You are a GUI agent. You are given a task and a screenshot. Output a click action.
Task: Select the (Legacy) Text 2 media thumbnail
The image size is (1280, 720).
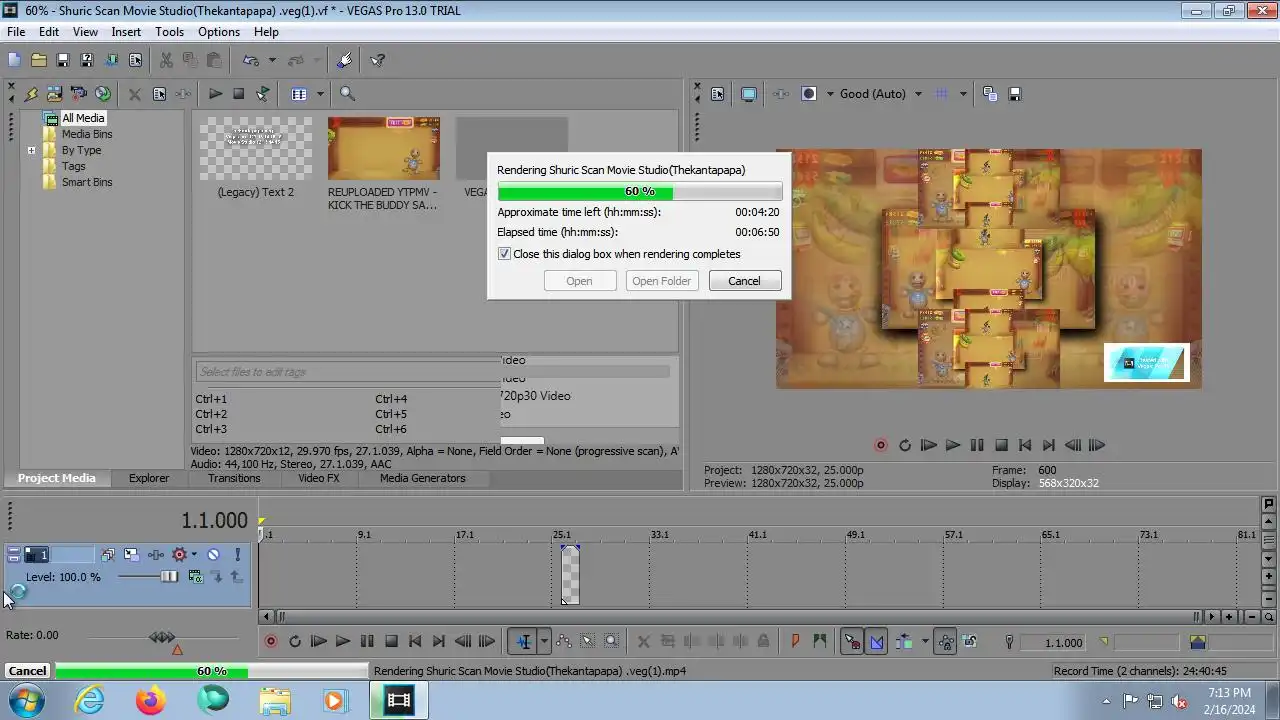coord(256,148)
